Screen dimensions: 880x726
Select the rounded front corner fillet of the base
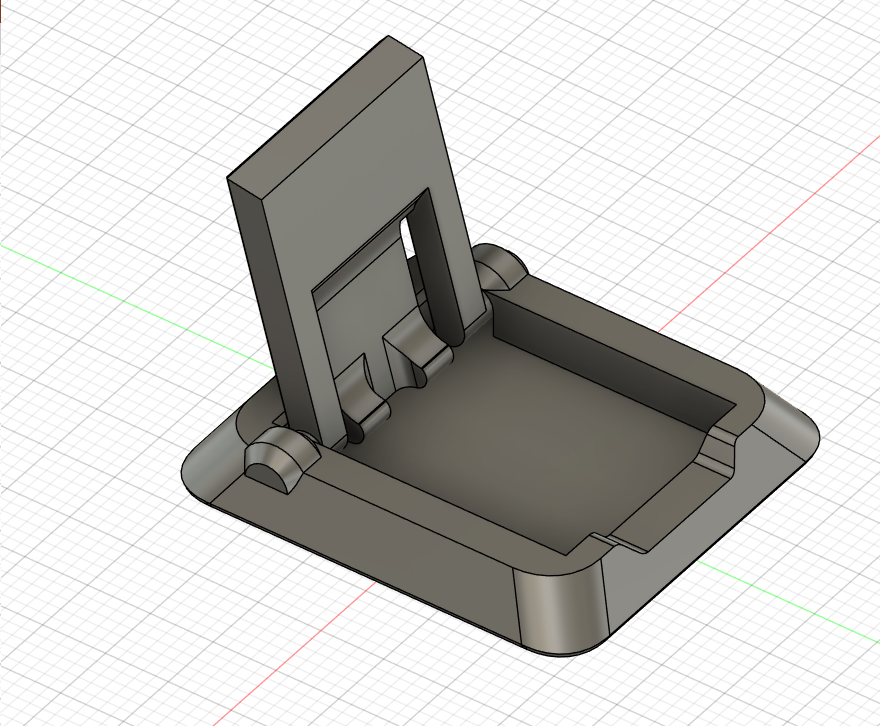561,612
